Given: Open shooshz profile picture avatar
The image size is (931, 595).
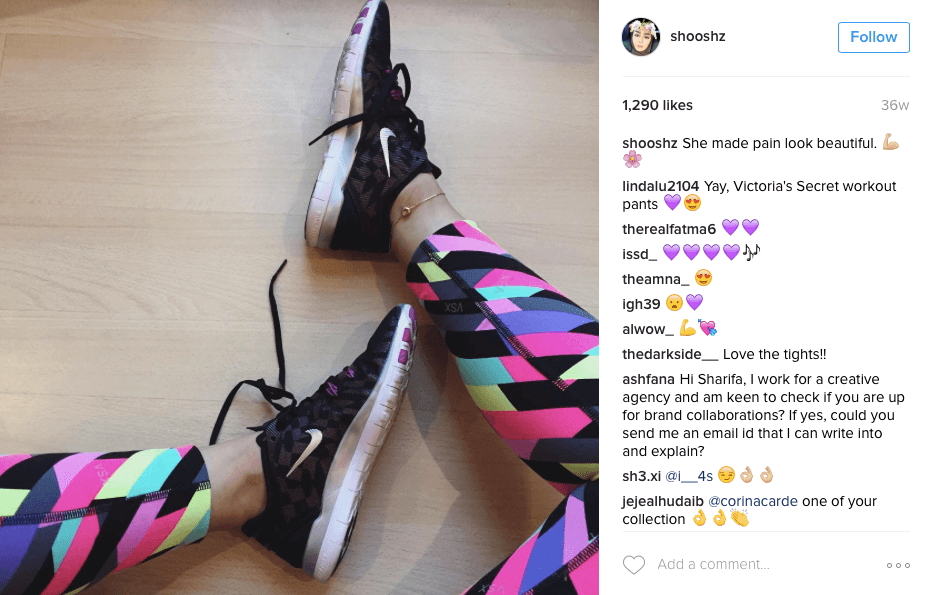Looking at the screenshot, I should point(641,37).
